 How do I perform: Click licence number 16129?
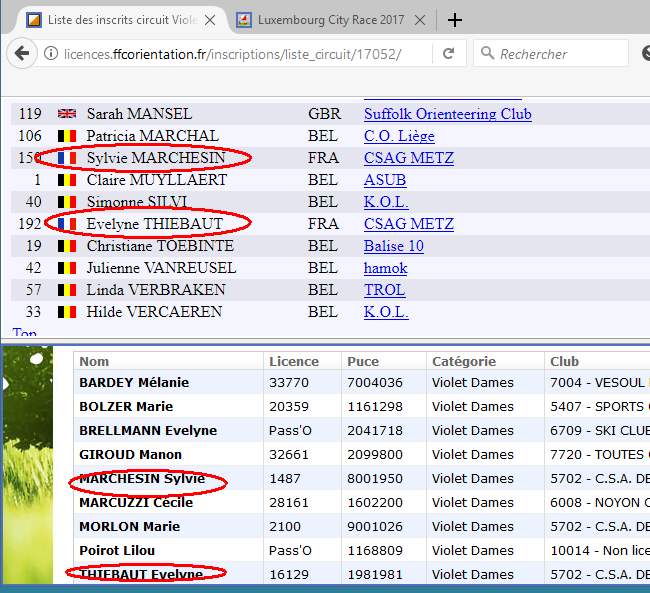(289, 575)
